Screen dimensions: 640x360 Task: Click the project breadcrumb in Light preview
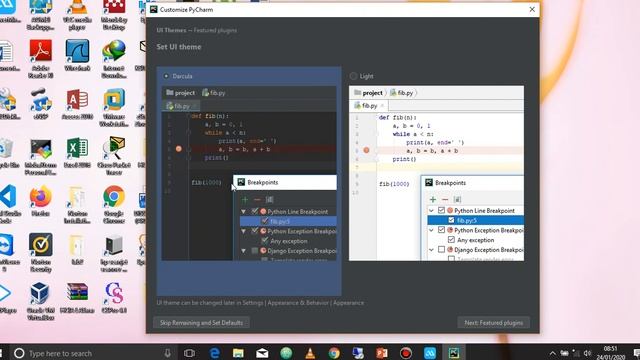coord(369,93)
